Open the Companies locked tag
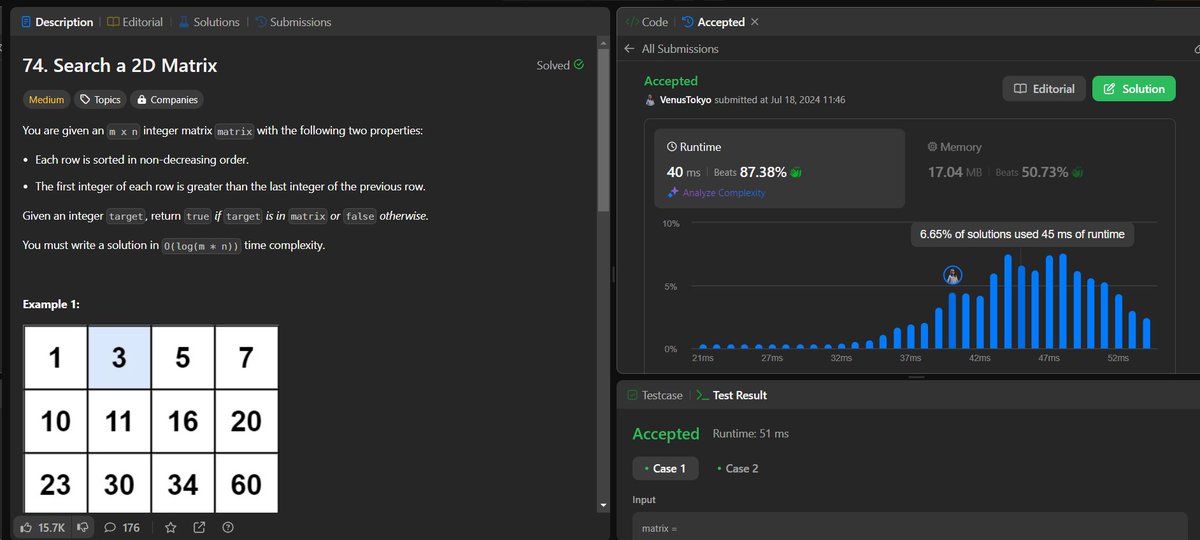 pos(167,99)
